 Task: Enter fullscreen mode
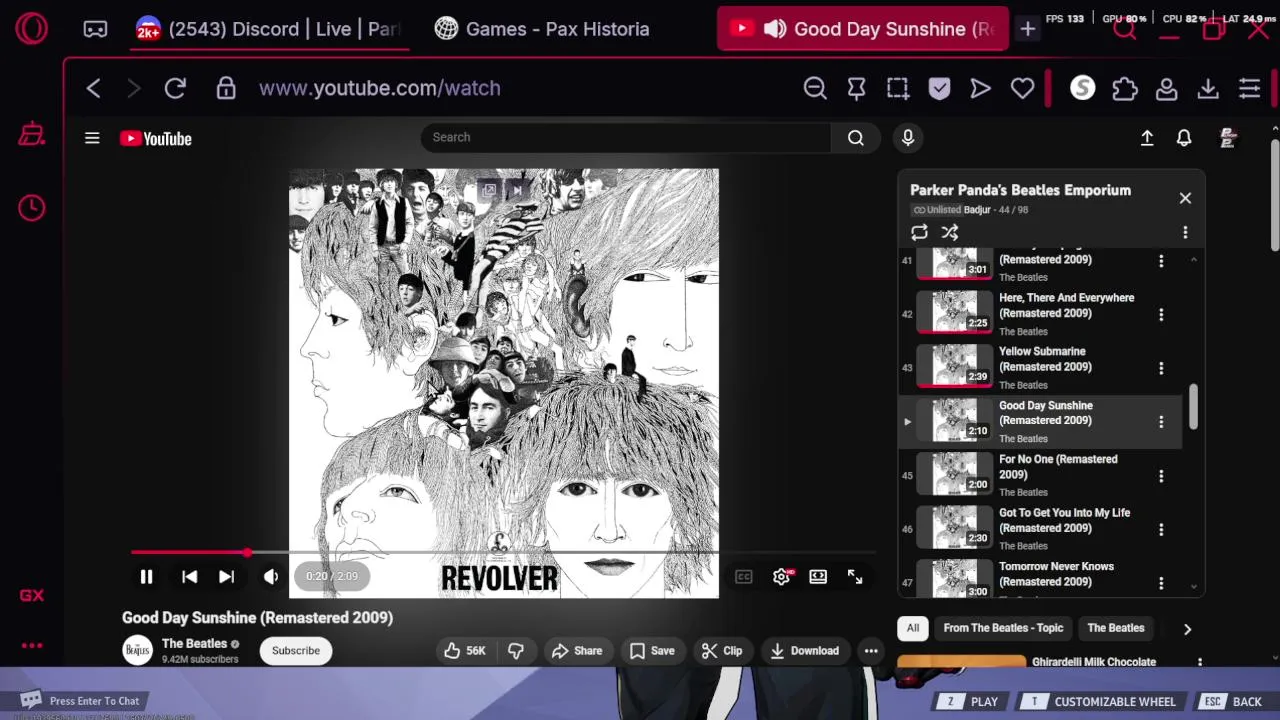tap(855, 576)
